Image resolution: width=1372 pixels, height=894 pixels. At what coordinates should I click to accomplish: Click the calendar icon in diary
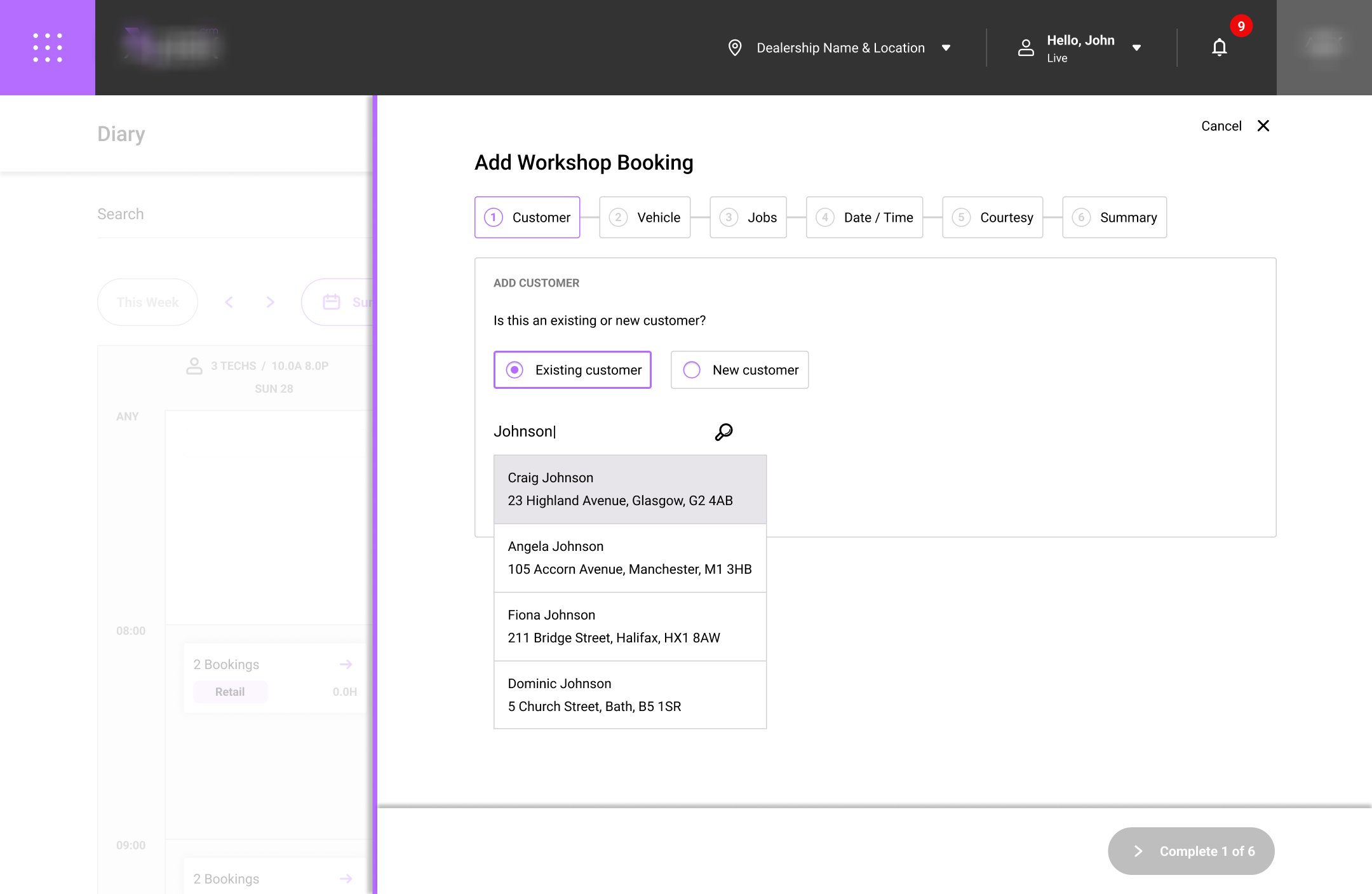pyautogui.click(x=332, y=302)
